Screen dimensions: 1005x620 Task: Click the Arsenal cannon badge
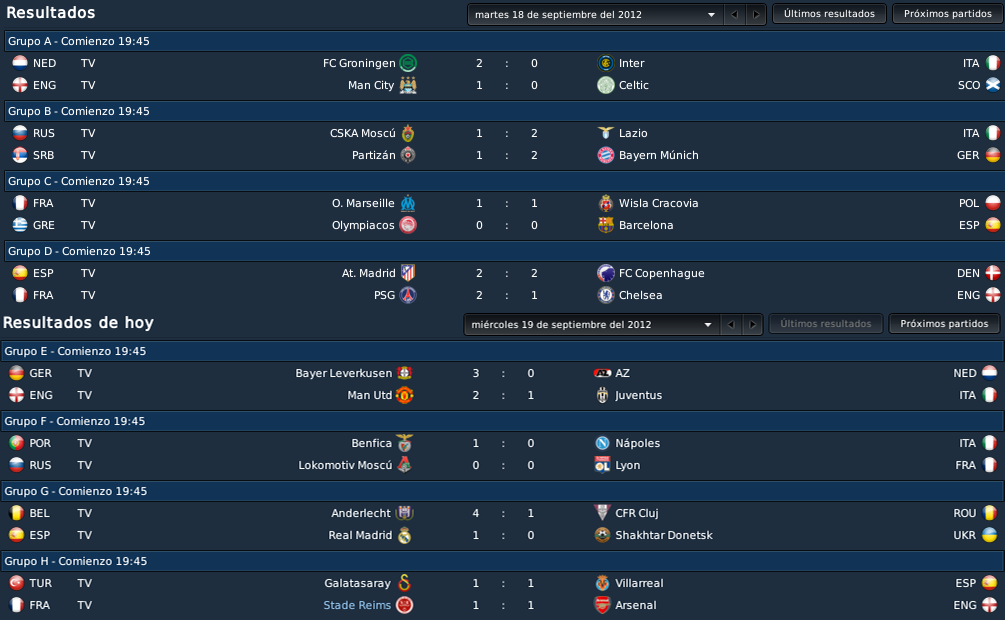point(602,605)
